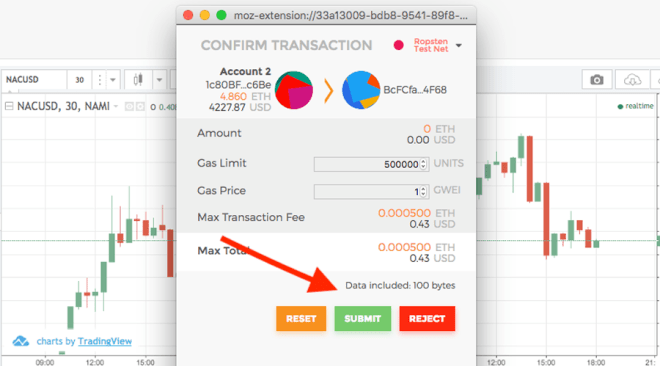Select the 30 interval item

click(79, 80)
